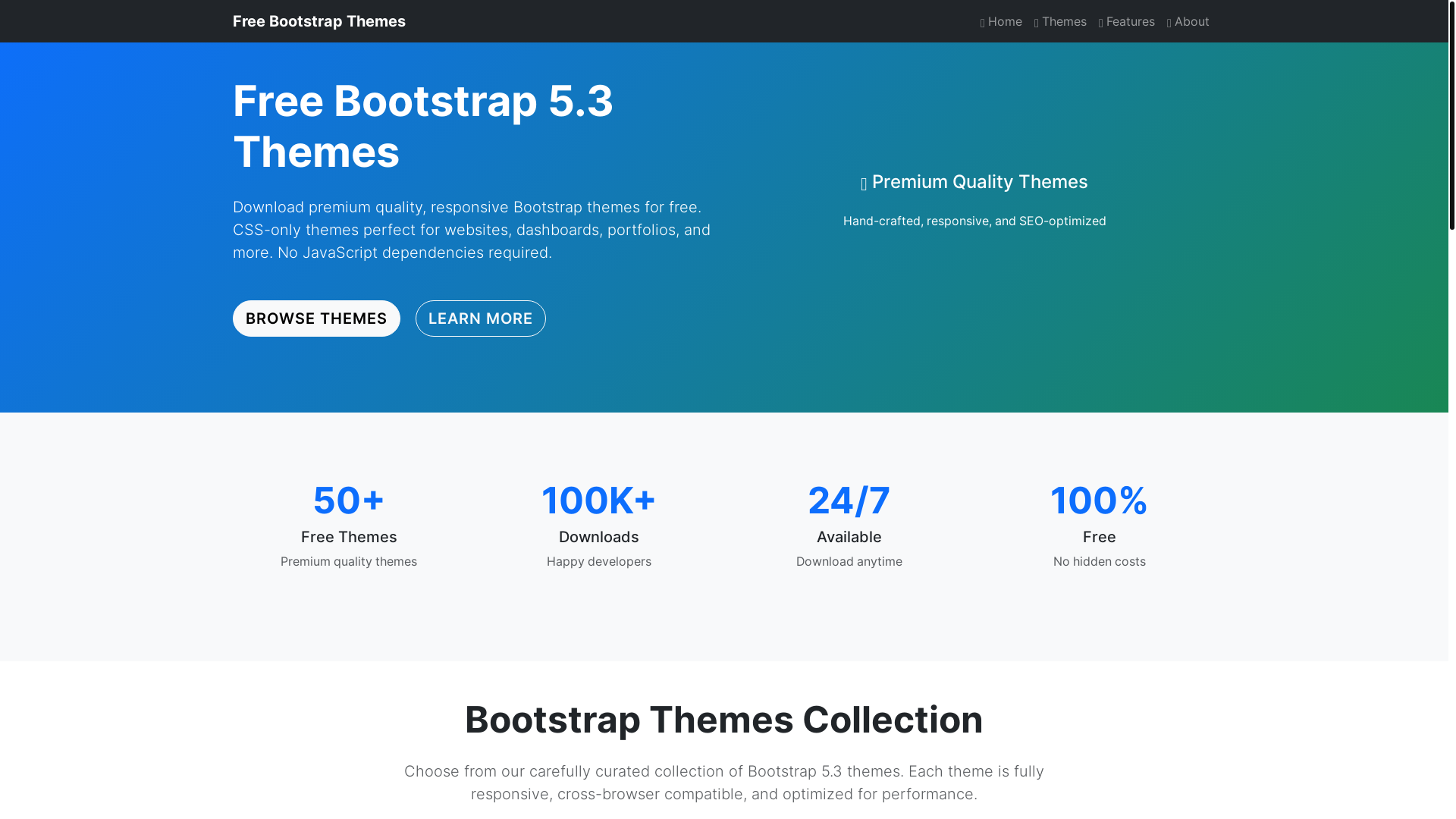Click 'Premium quality themes' caption
The image size is (1456, 819).
tap(349, 561)
